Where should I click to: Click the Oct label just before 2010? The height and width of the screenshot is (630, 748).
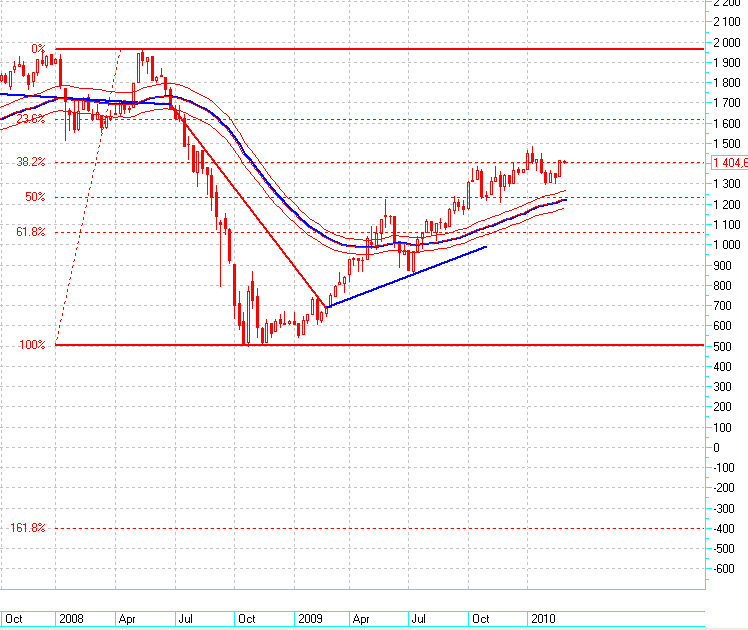(480, 619)
